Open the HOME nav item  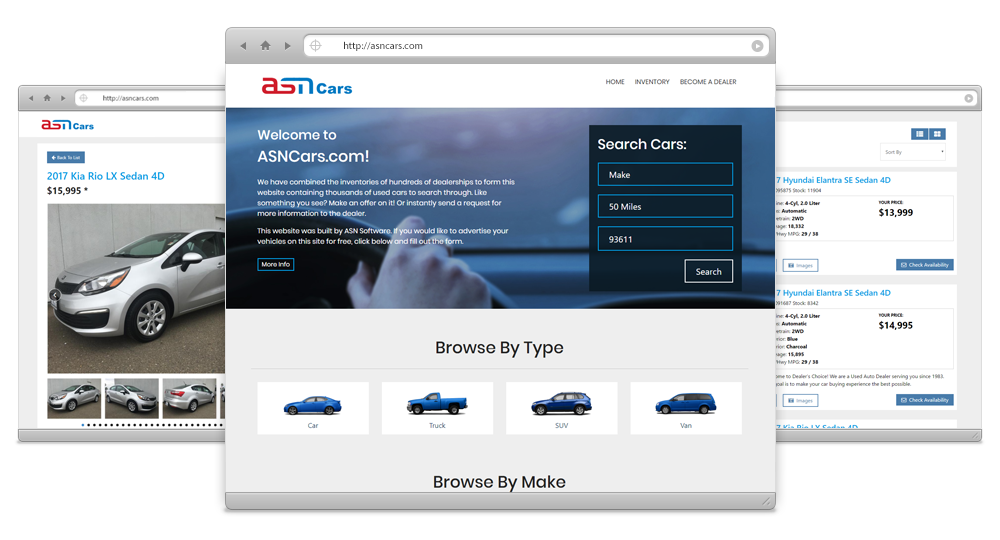pos(615,82)
